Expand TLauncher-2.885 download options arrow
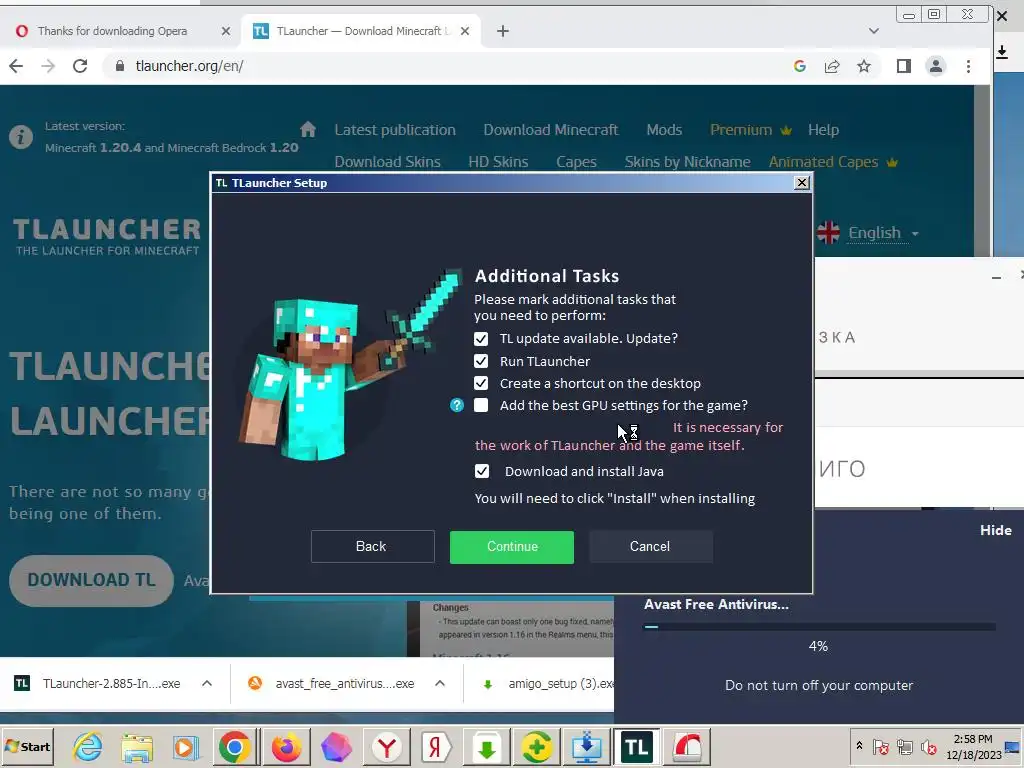This screenshot has height=768, width=1024. (x=207, y=684)
